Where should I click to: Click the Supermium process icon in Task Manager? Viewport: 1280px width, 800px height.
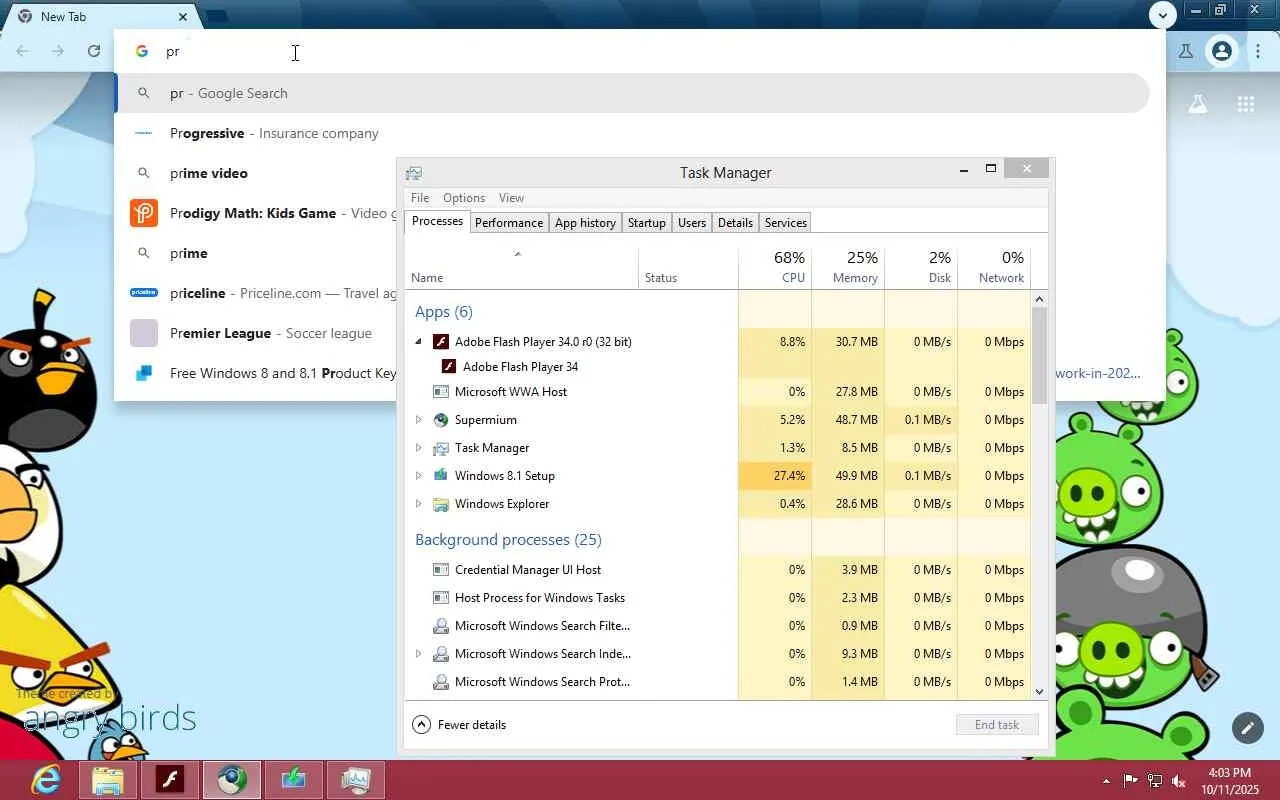(440, 420)
